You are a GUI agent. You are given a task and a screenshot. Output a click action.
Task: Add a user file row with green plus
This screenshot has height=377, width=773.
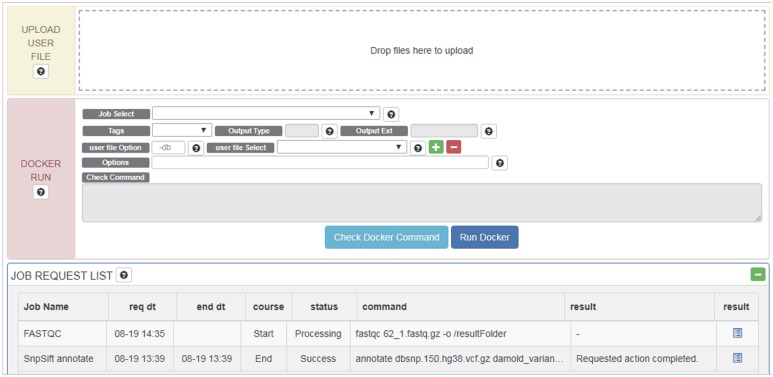pos(436,147)
